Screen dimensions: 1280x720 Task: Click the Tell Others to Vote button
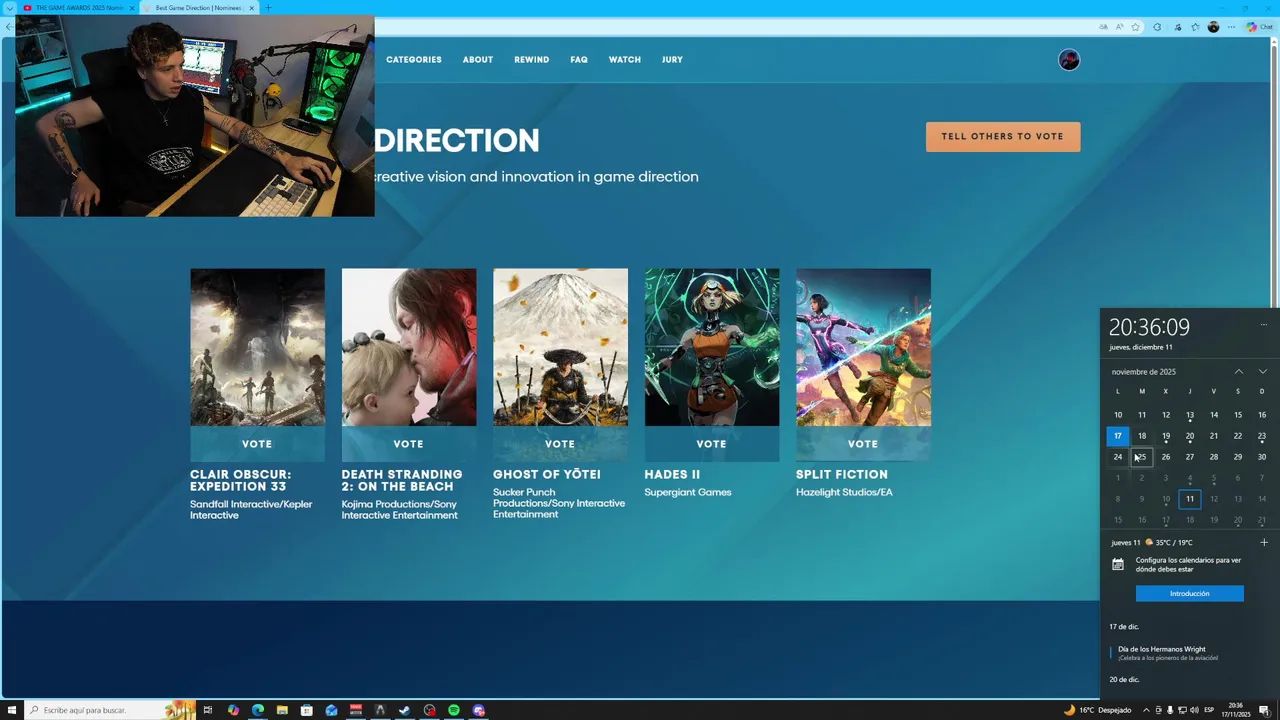coord(1003,137)
